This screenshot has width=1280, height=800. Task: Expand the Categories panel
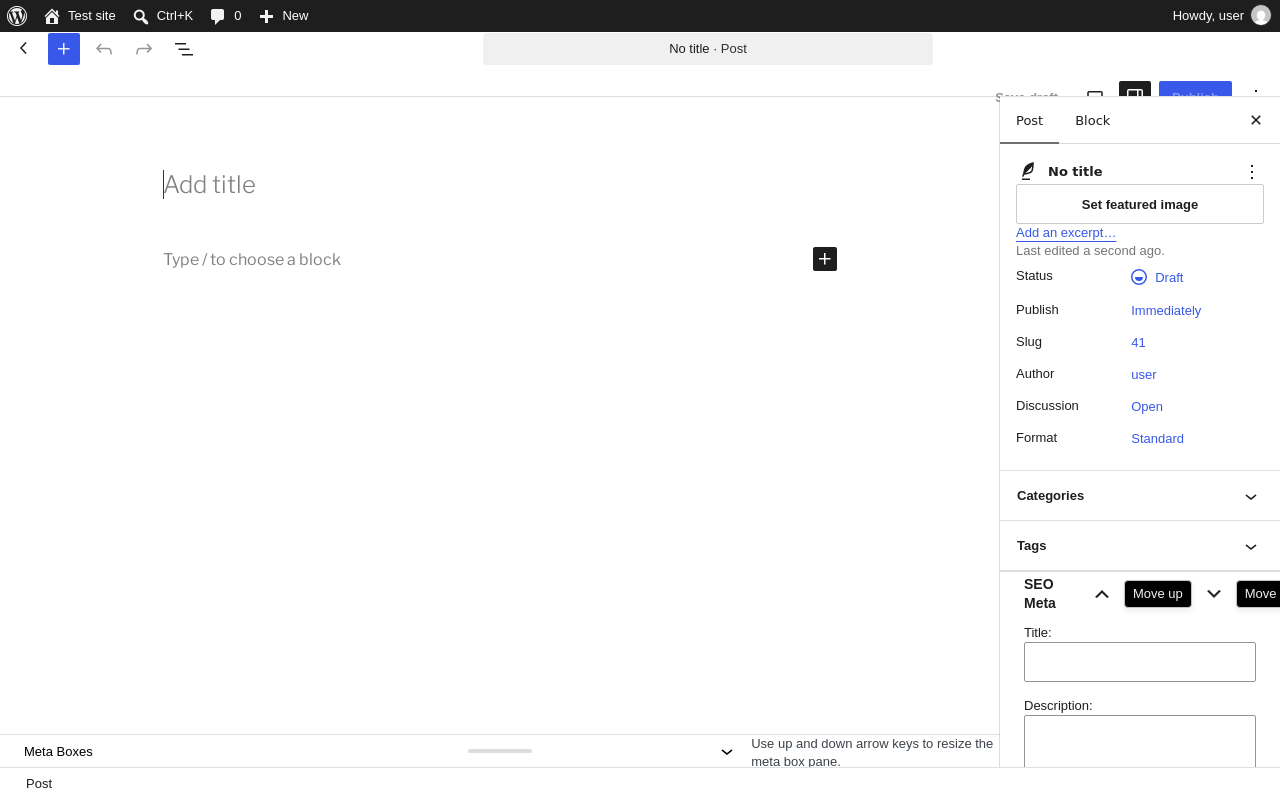pyautogui.click(x=1140, y=496)
